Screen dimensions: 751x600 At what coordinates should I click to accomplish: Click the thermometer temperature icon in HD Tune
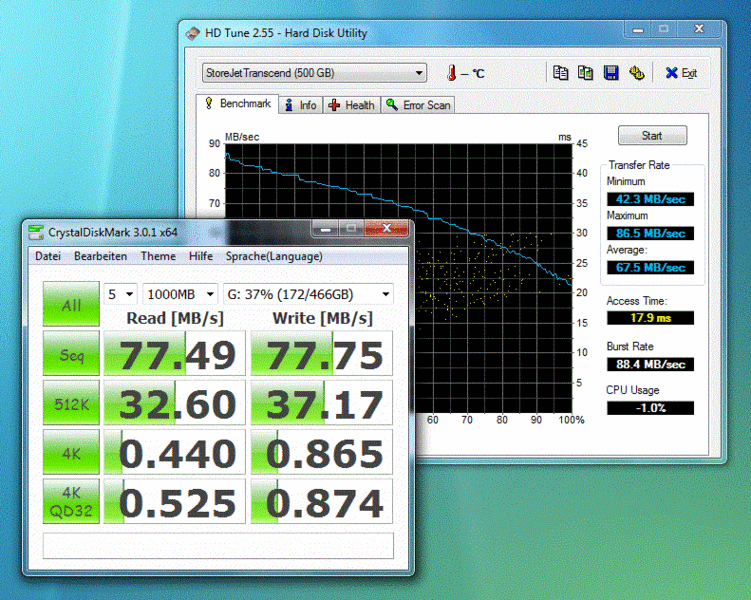451,73
